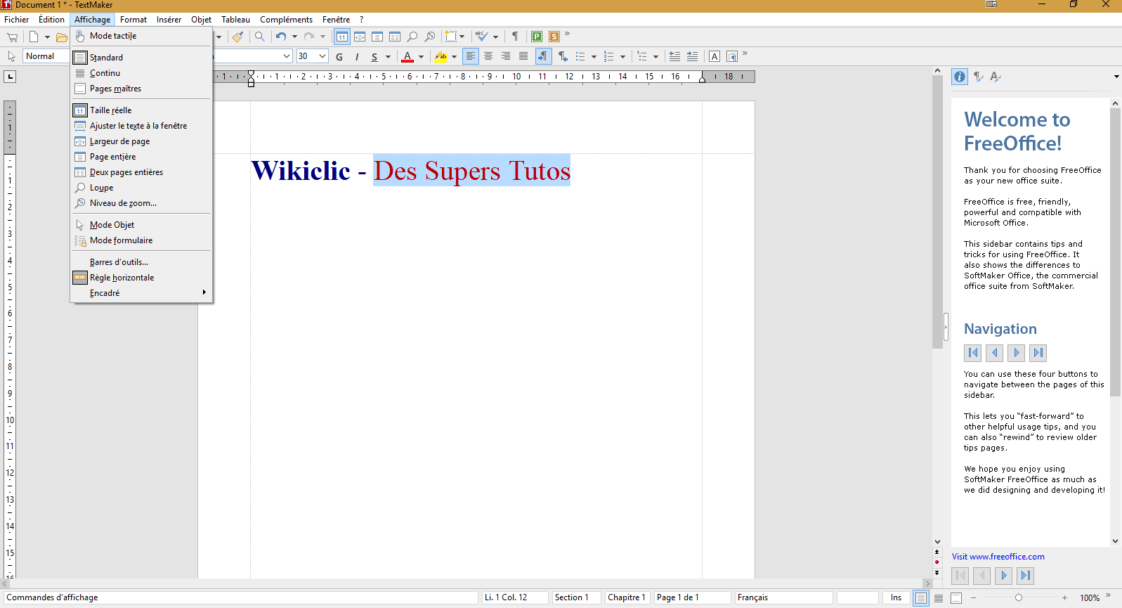Select Pages maîtres view mode

(x=141, y=89)
